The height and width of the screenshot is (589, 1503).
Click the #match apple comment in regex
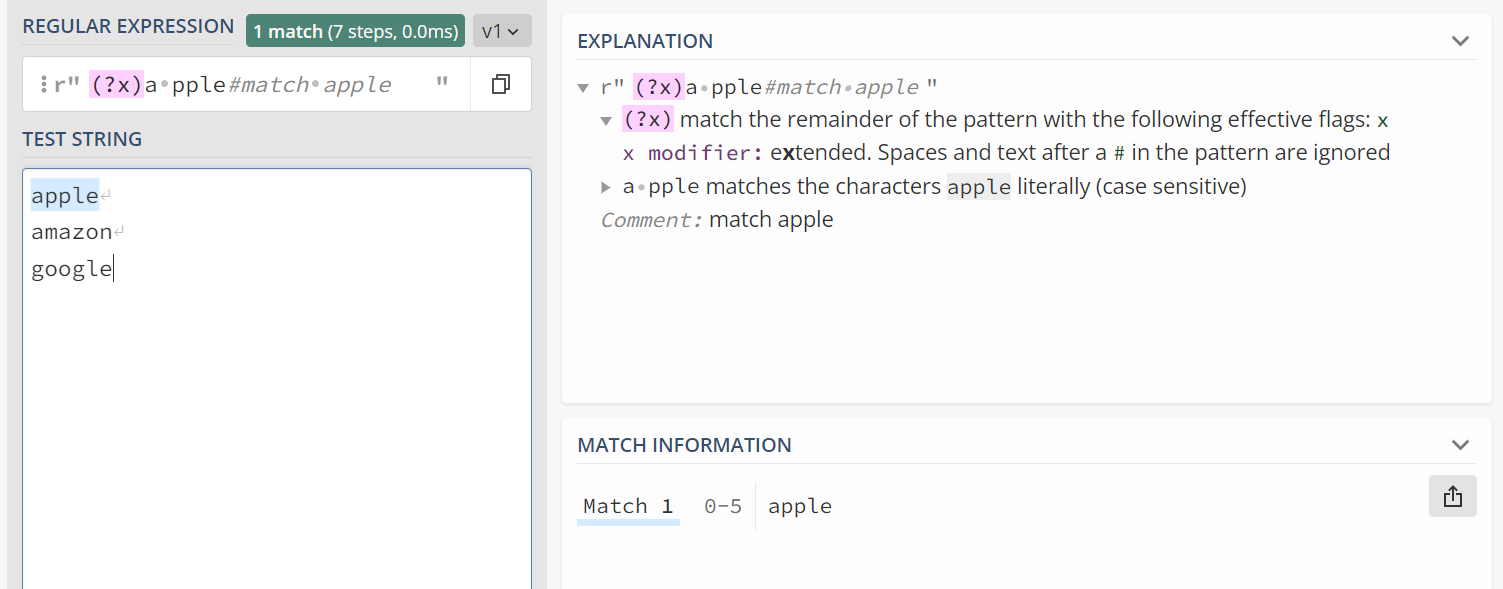[309, 85]
